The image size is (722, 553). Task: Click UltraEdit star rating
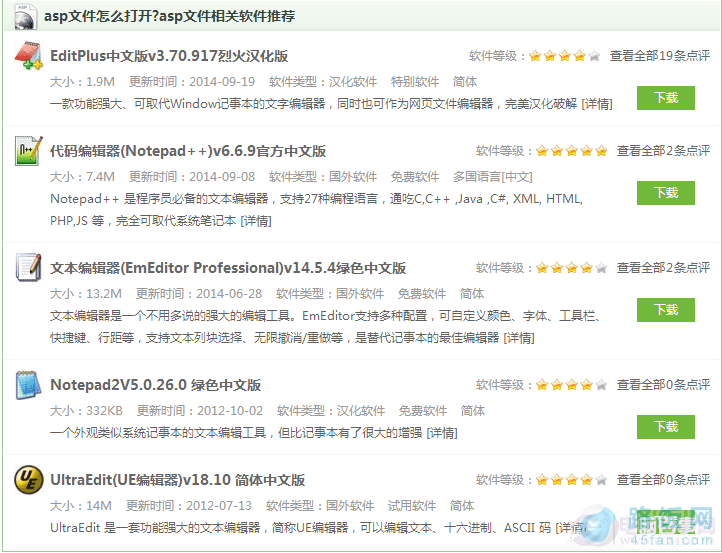click(571, 480)
